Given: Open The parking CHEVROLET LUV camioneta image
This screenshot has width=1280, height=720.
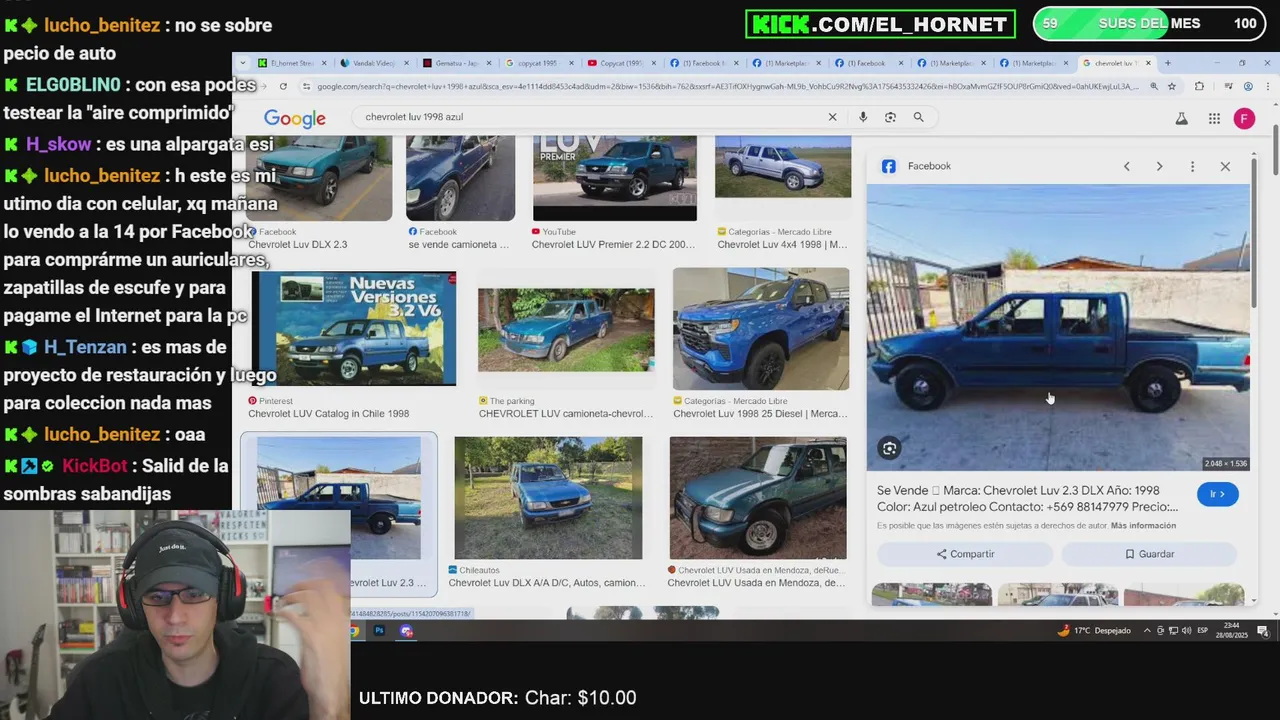Looking at the screenshot, I should (566, 330).
